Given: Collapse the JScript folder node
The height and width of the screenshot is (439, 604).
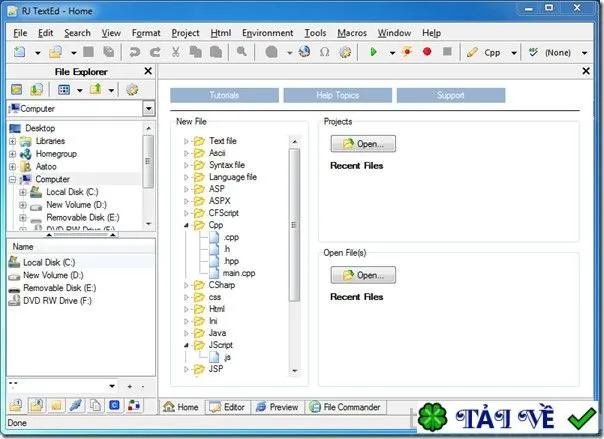Looking at the screenshot, I should pyautogui.click(x=186, y=345).
